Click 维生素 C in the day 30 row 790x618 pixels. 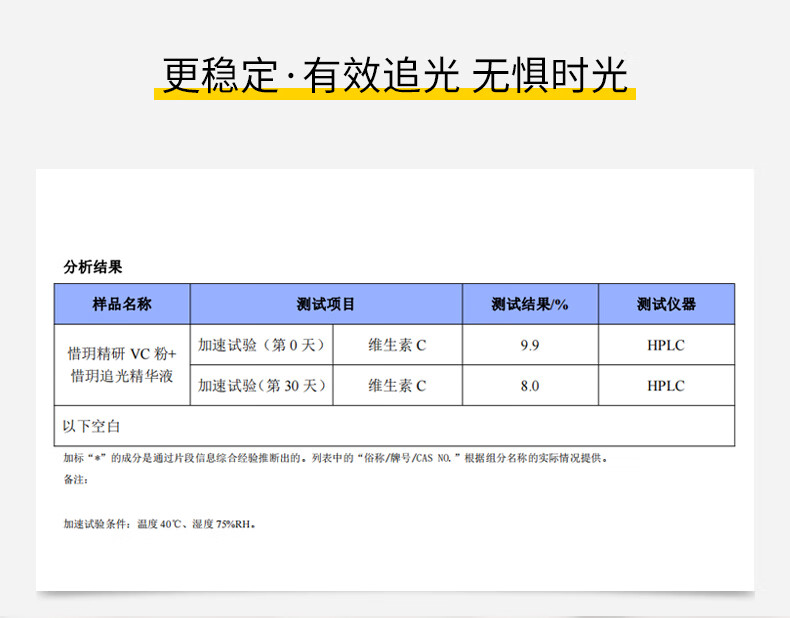point(398,385)
